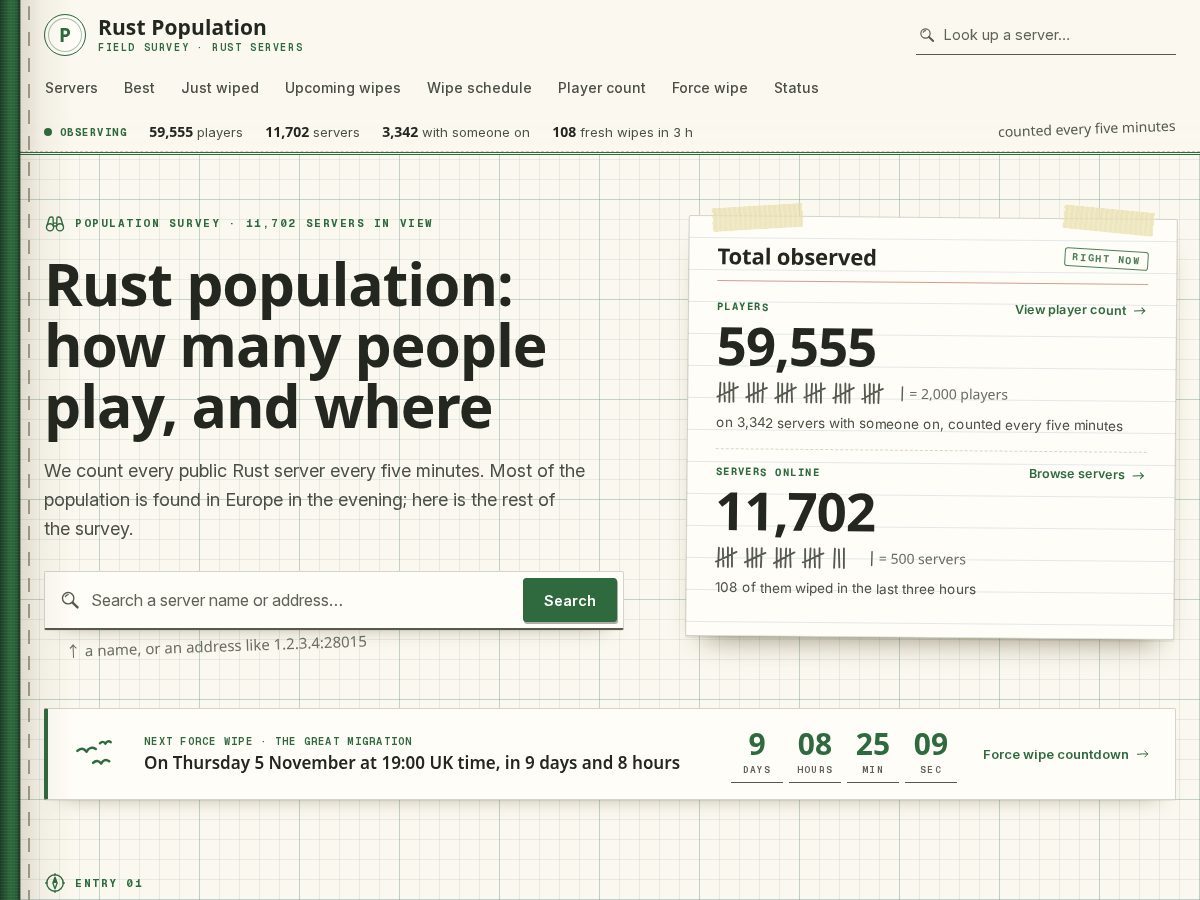Open the Force wipe countdown link
The image size is (1200, 900).
coord(1066,754)
